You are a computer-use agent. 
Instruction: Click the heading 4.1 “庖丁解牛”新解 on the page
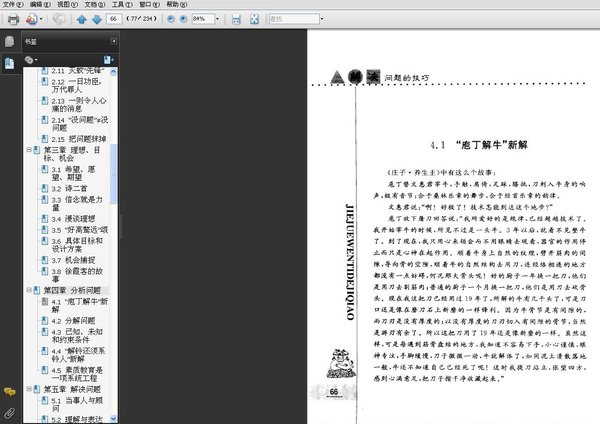(479, 145)
